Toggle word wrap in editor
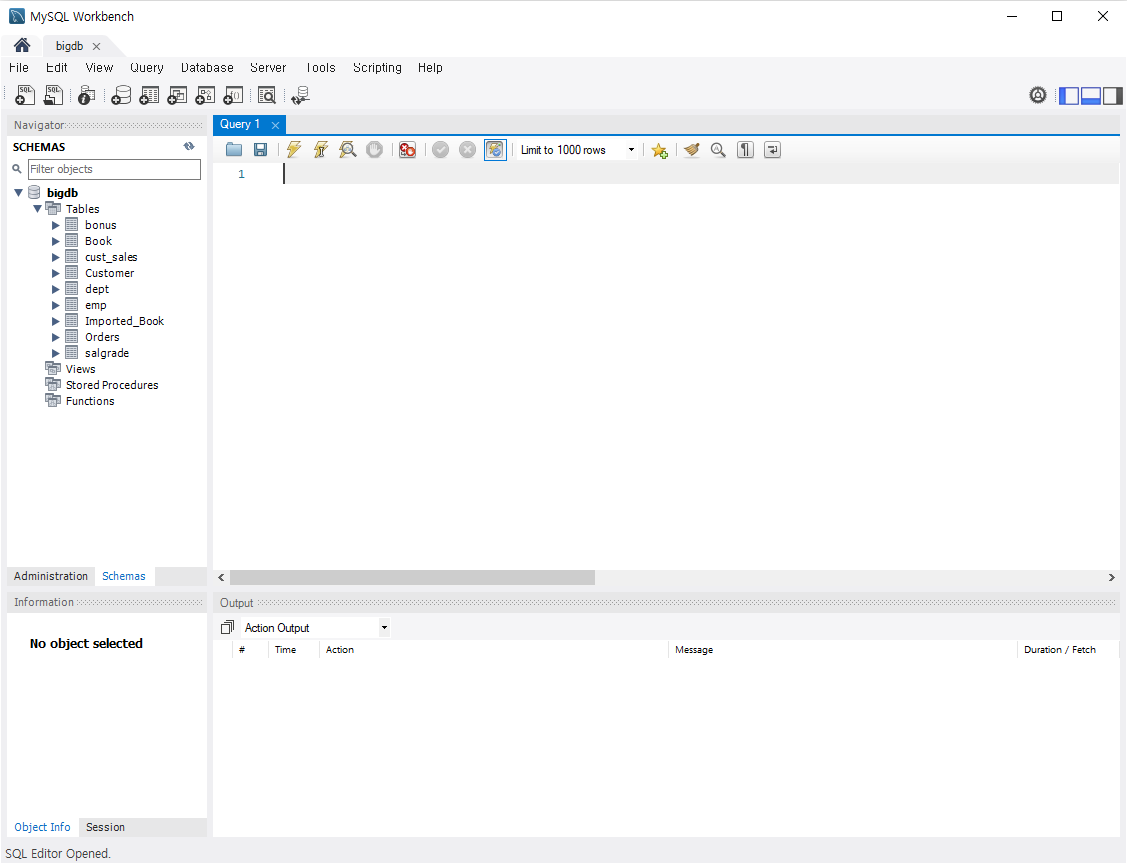 pyautogui.click(x=772, y=149)
